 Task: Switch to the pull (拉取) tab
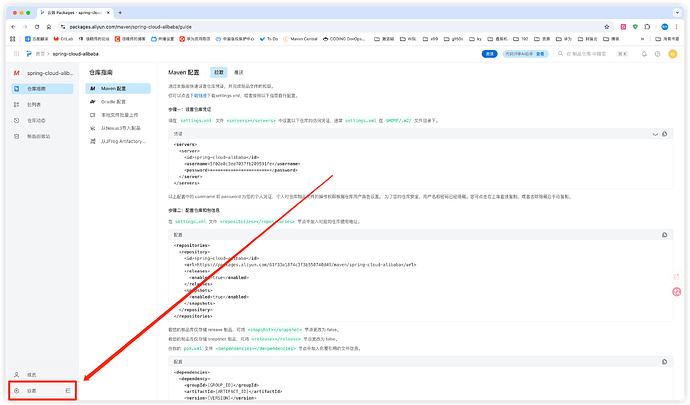(x=219, y=72)
